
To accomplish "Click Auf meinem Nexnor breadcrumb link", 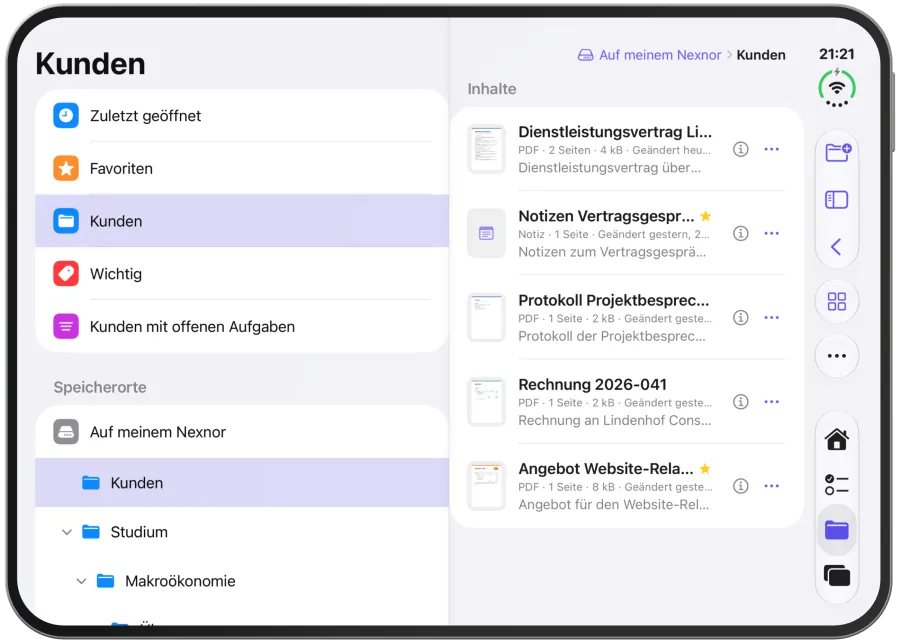I will [649, 55].
